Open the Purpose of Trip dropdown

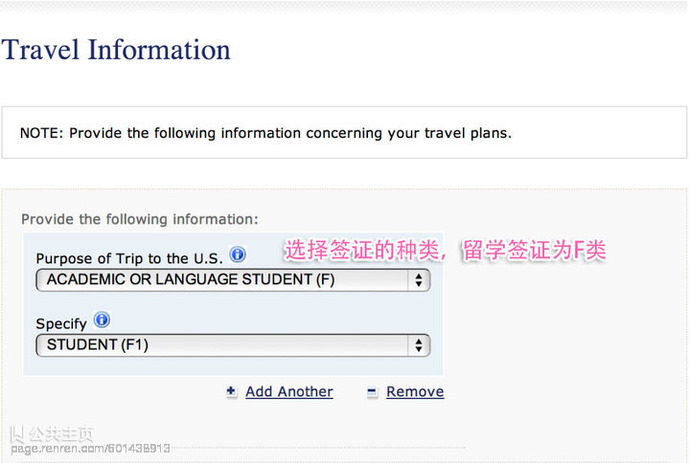click(233, 280)
